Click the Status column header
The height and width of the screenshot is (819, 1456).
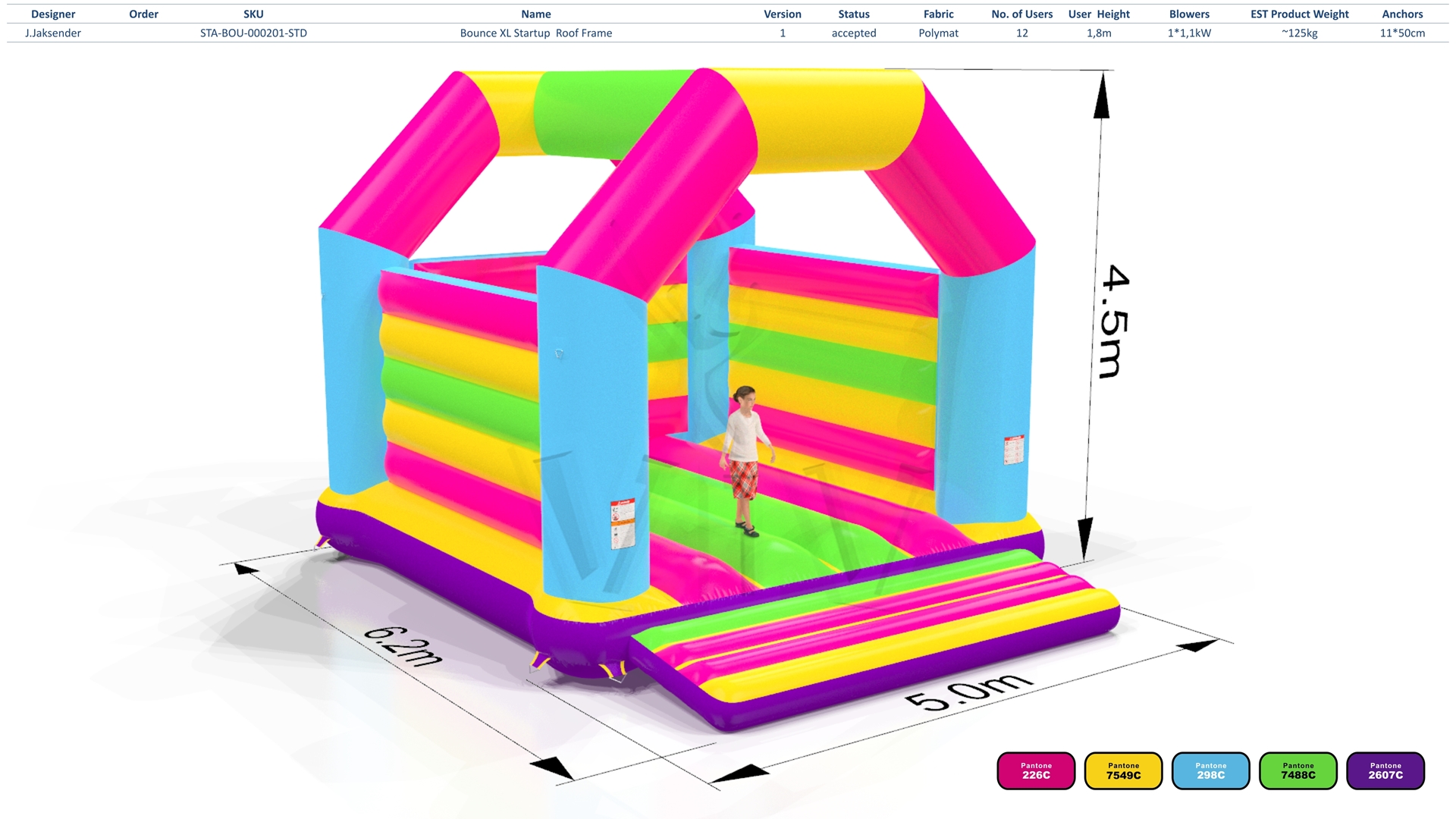(854, 14)
